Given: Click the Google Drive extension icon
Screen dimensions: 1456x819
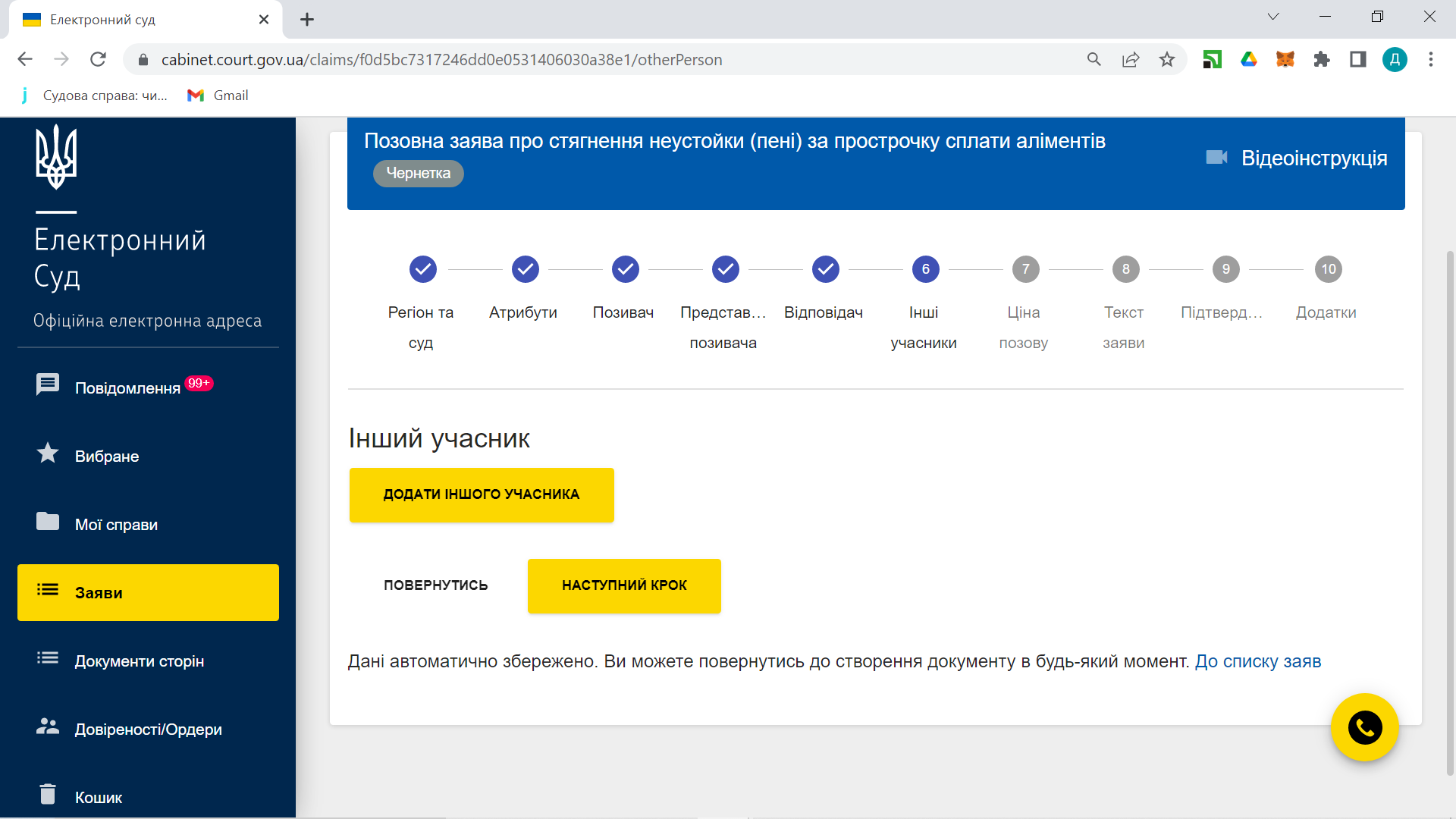Looking at the screenshot, I should click(1248, 59).
